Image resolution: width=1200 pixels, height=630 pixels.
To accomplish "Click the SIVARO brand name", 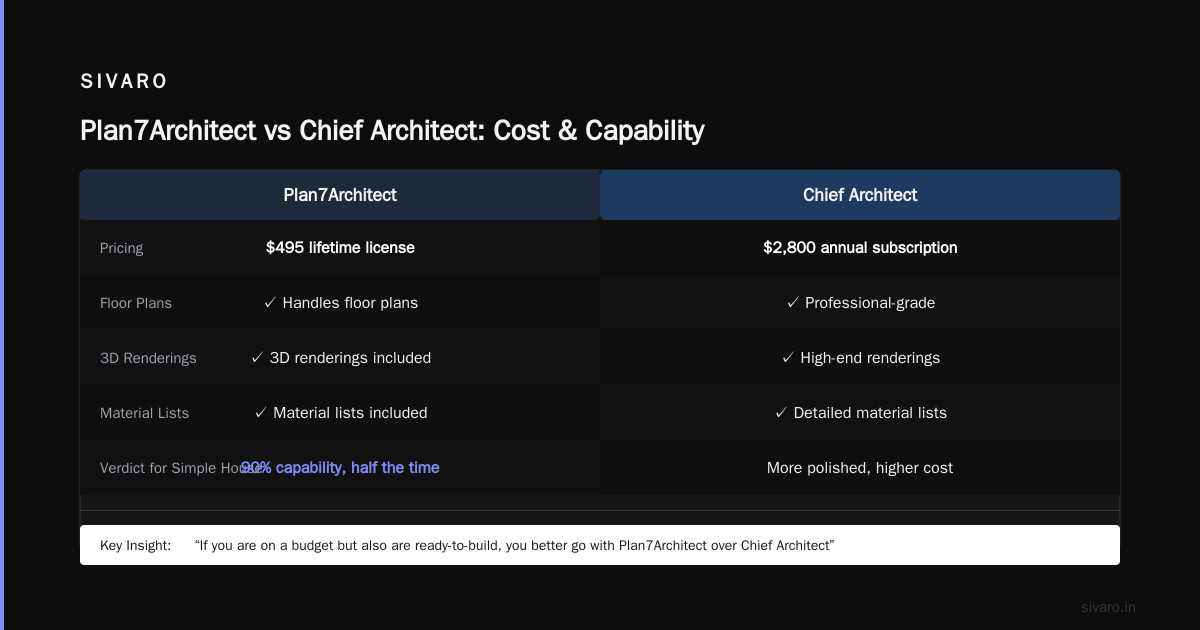I will click(124, 82).
